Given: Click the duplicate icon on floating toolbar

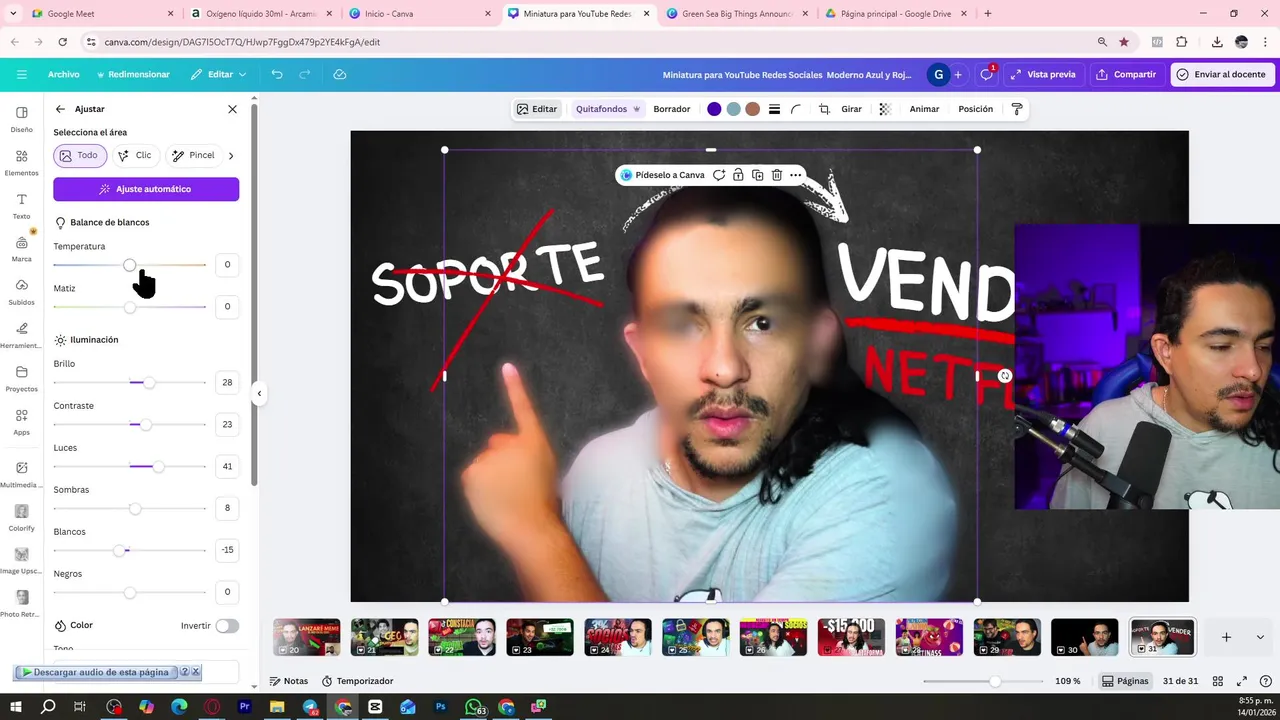Looking at the screenshot, I should (757, 175).
